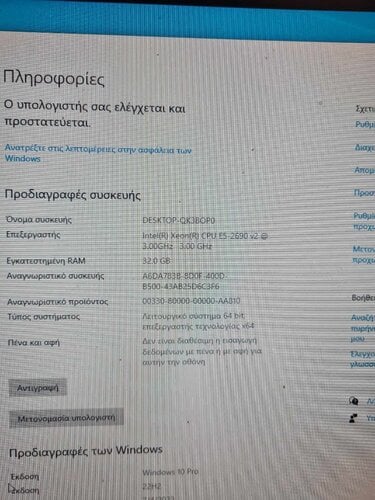The width and height of the screenshot is (375, 500).
Task: Click the installed RAM value 32.0 GB
Action: (156, 261)
